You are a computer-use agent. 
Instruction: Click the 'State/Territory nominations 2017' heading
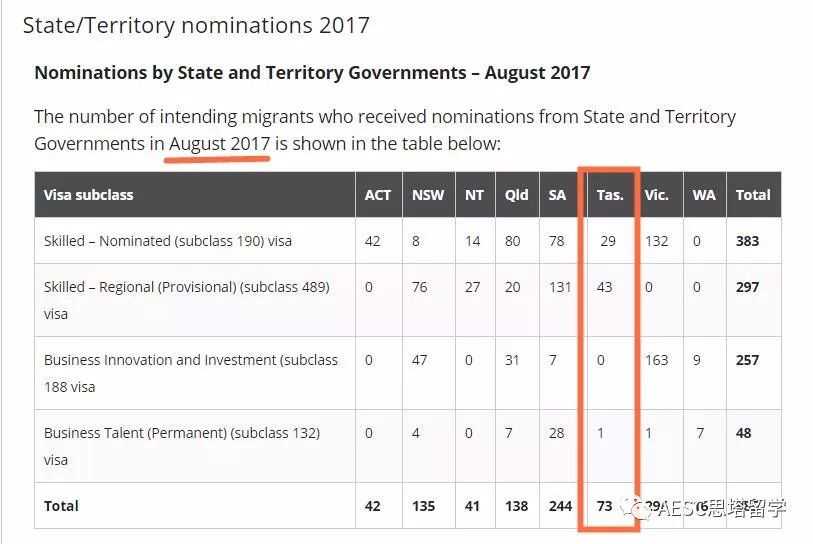(x=196, y=25)
